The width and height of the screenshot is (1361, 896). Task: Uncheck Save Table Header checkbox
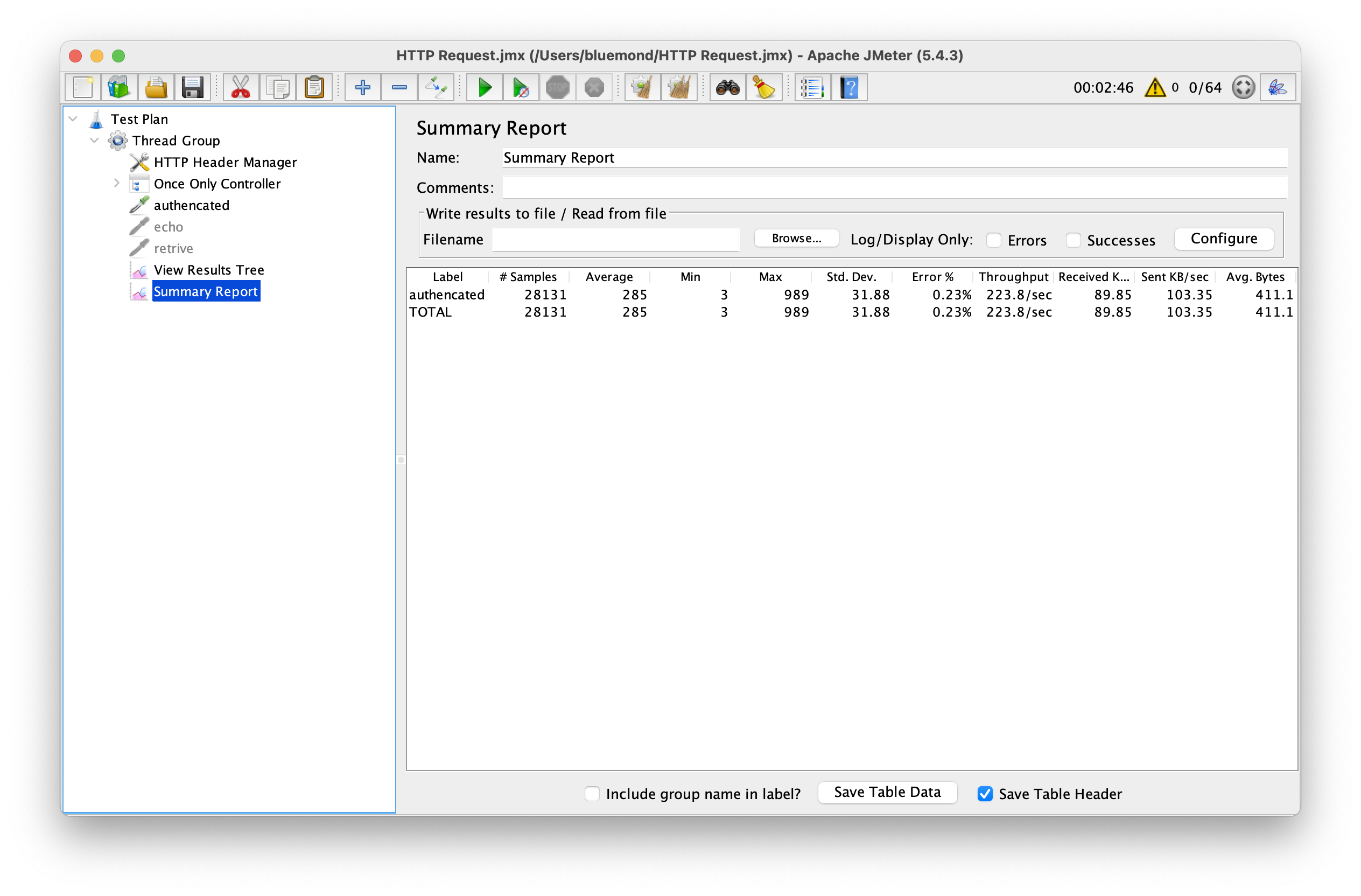pyautogui.click(x=985, y=794)
